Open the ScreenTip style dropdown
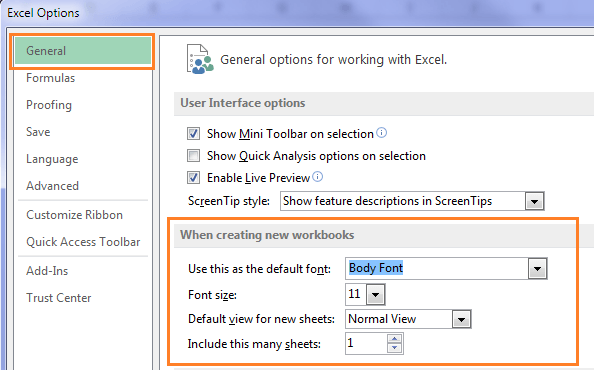This screenshot has width=594, height=370. point(534,201)
